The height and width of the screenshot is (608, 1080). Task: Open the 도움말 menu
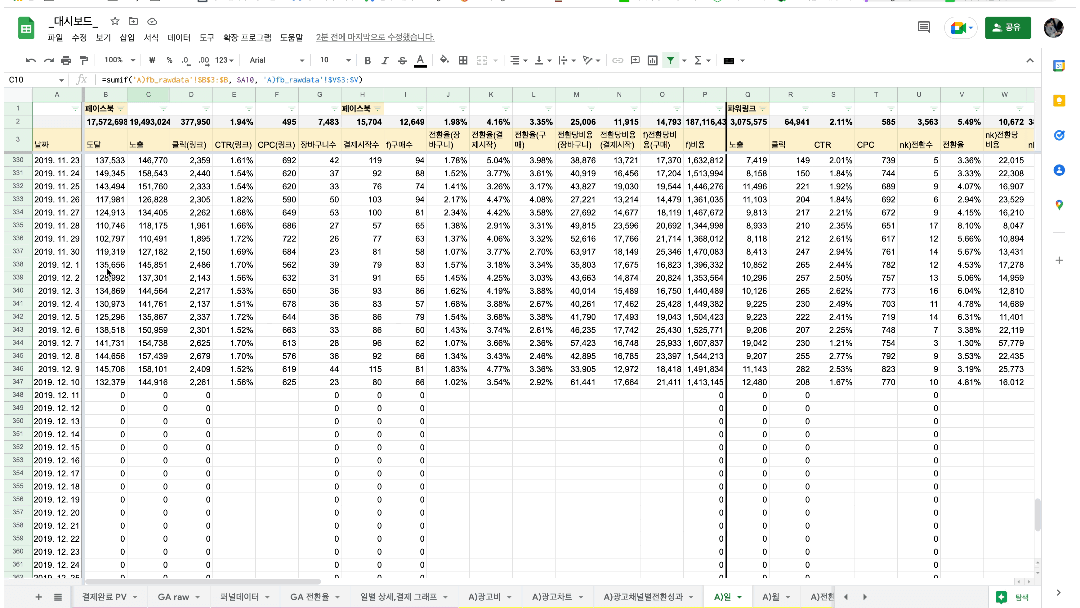291,37
